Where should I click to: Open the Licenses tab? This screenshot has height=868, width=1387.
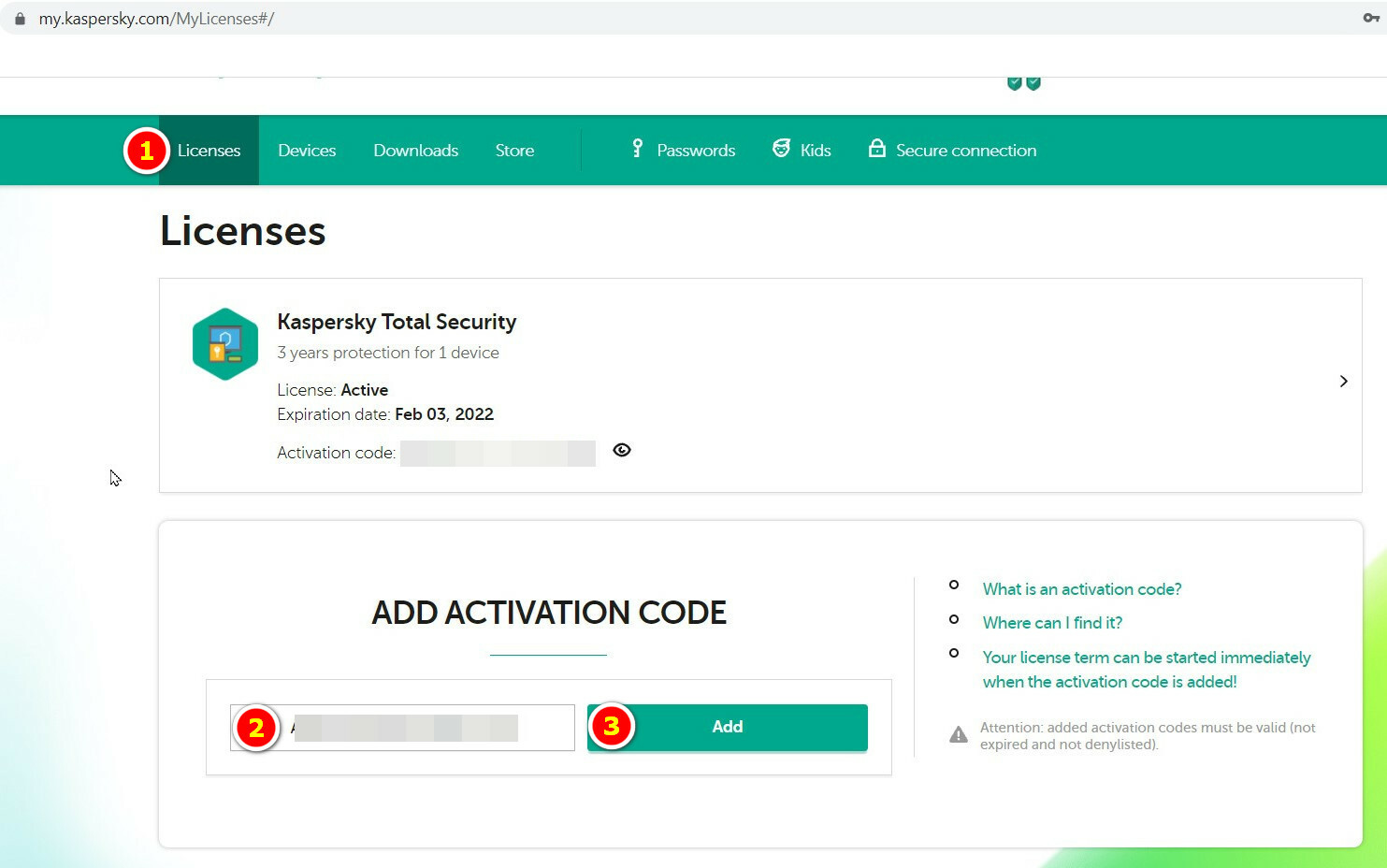pos(209,151)
